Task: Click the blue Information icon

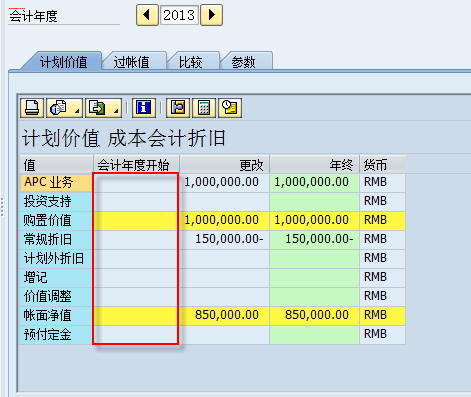Action: tap(144, 108)
